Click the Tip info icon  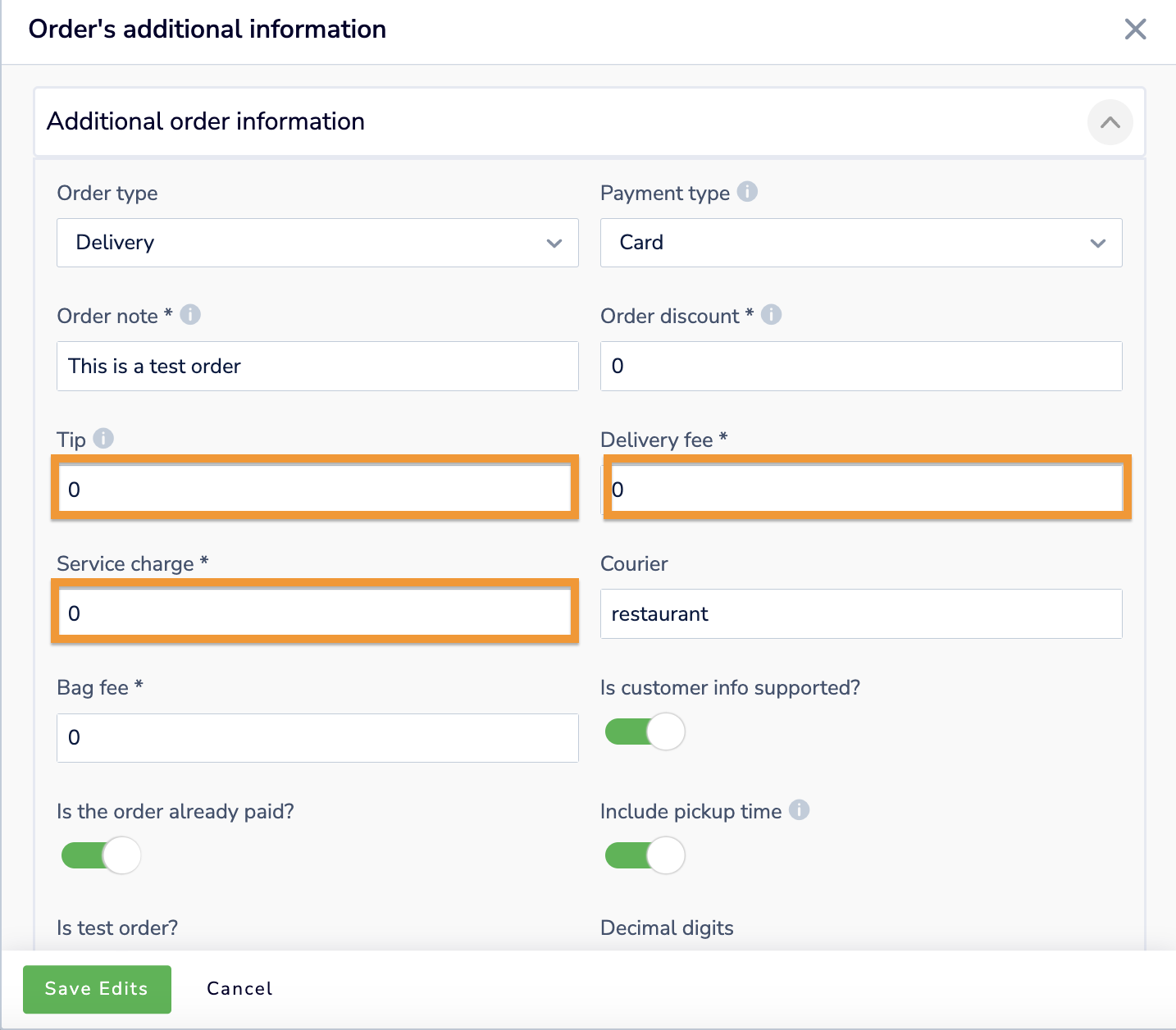pyautogui.click(x=103, y=439)
